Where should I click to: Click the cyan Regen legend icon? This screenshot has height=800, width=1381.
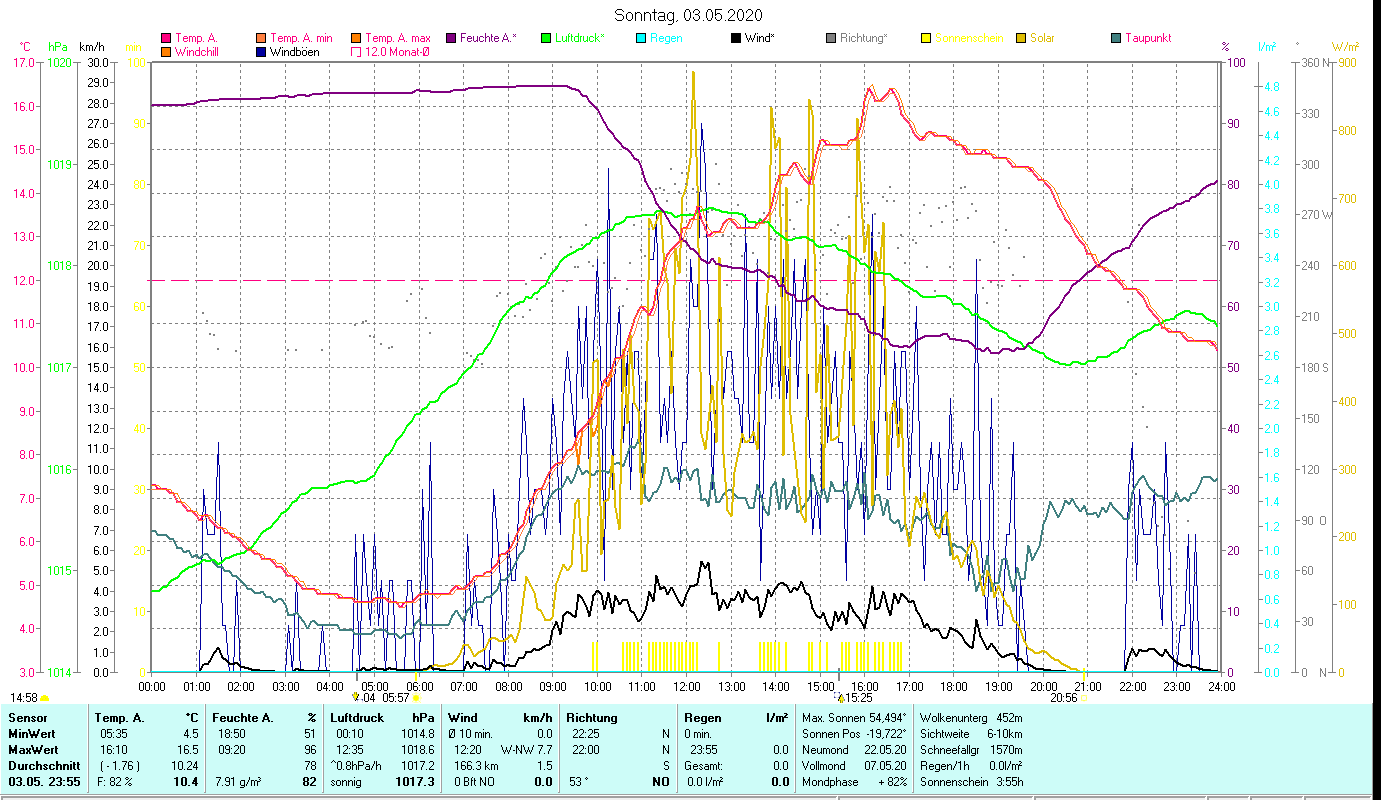click(641, 38)
